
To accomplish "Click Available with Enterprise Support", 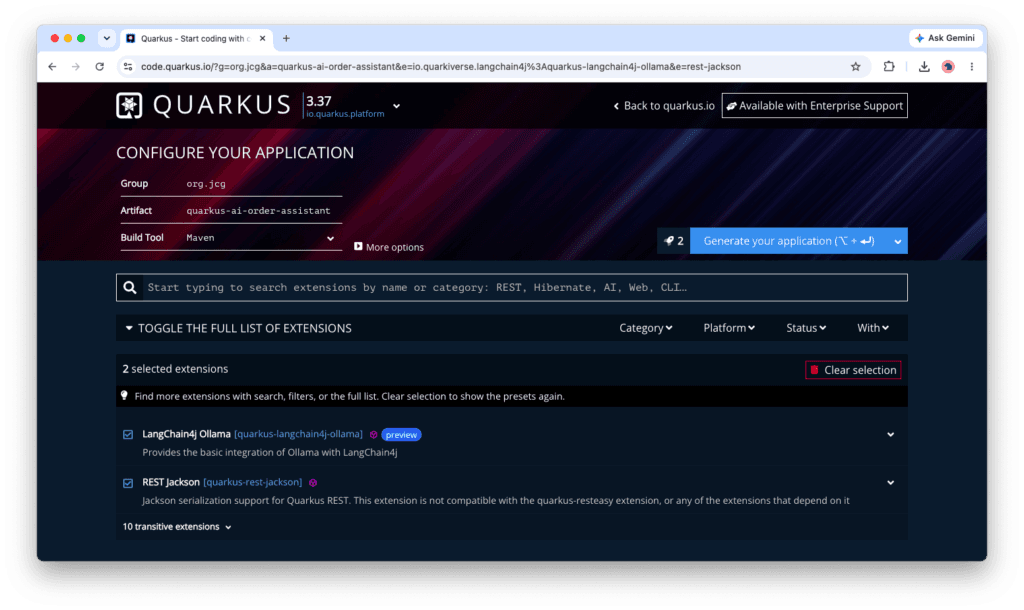I will click(814, 106).
